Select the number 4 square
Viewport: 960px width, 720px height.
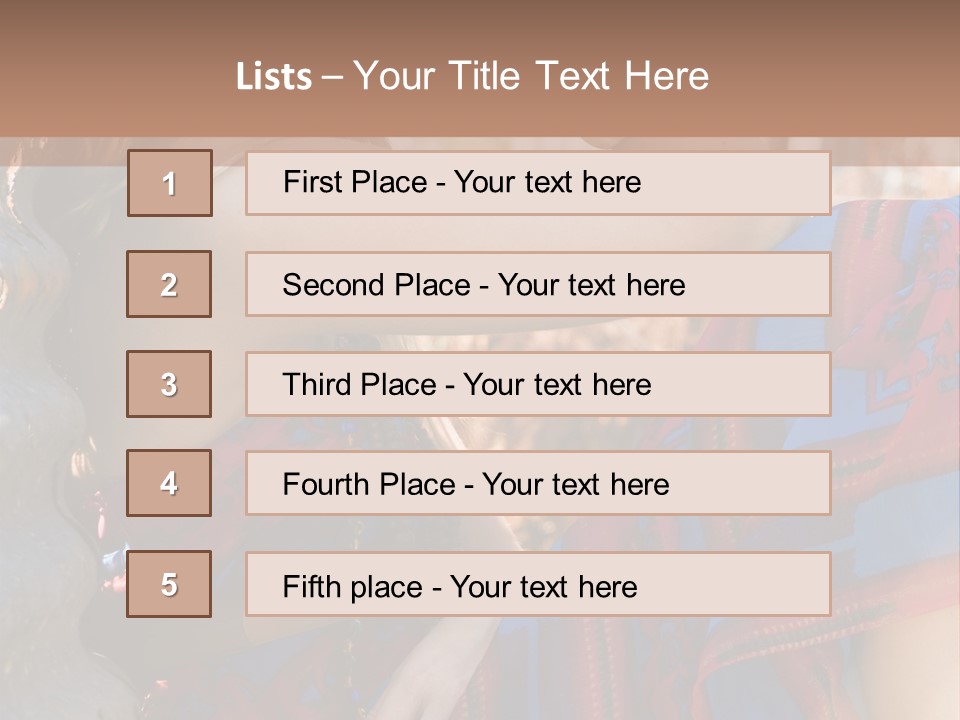click(x=169, y=483)
